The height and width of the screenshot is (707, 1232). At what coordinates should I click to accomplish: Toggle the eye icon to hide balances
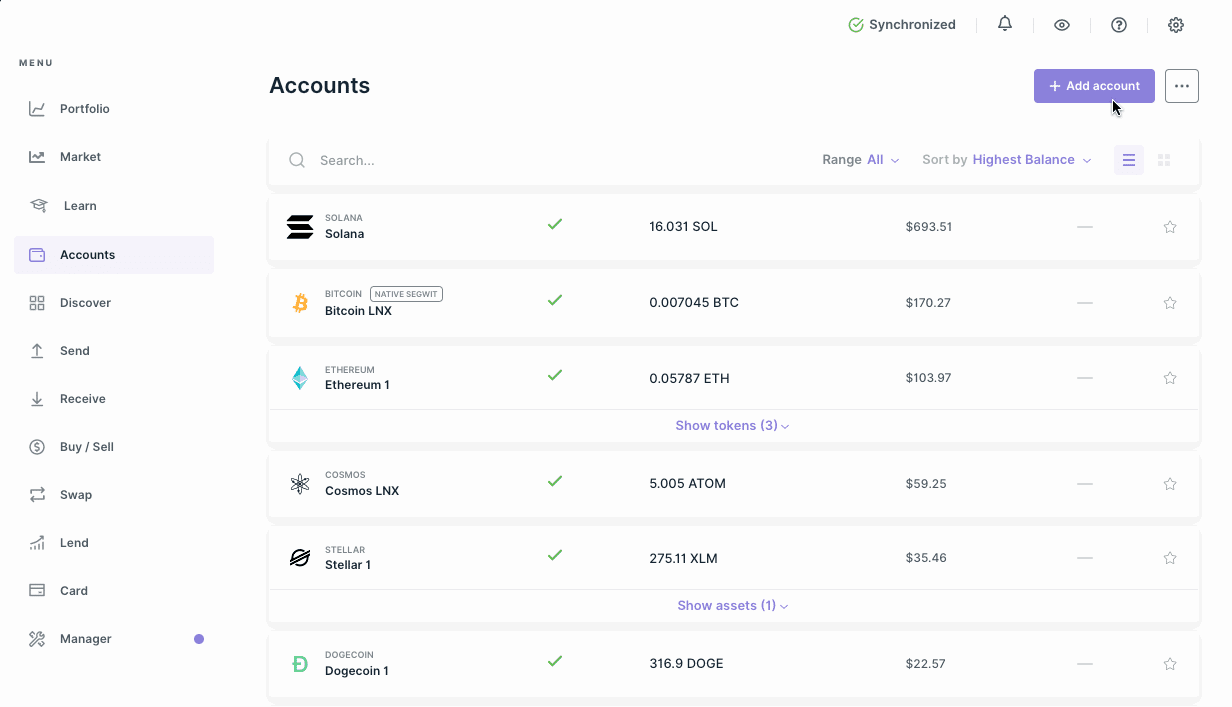(1062, 25)
